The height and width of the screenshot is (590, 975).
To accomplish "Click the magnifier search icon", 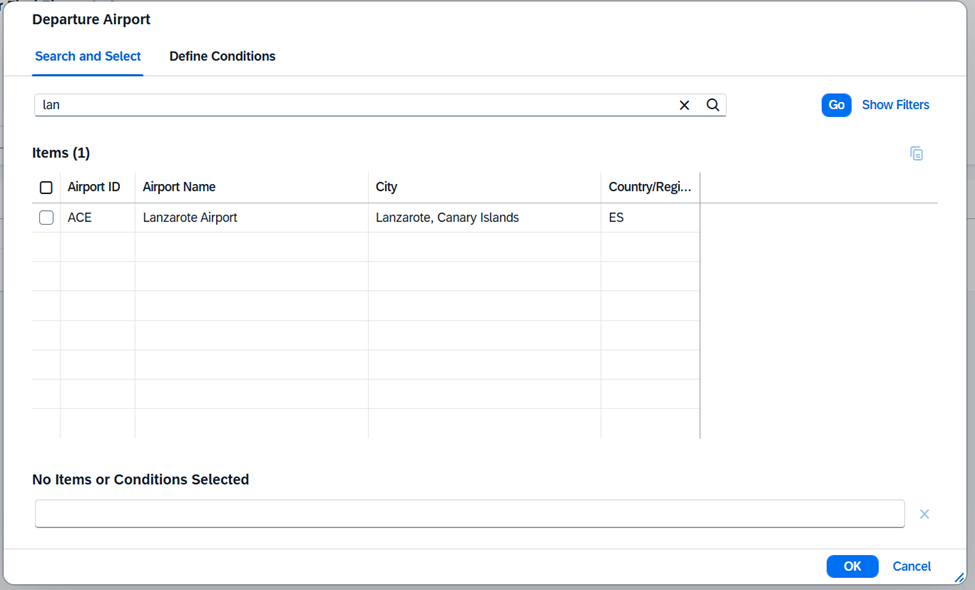I will pyautogui.click(x=713, y=105).
